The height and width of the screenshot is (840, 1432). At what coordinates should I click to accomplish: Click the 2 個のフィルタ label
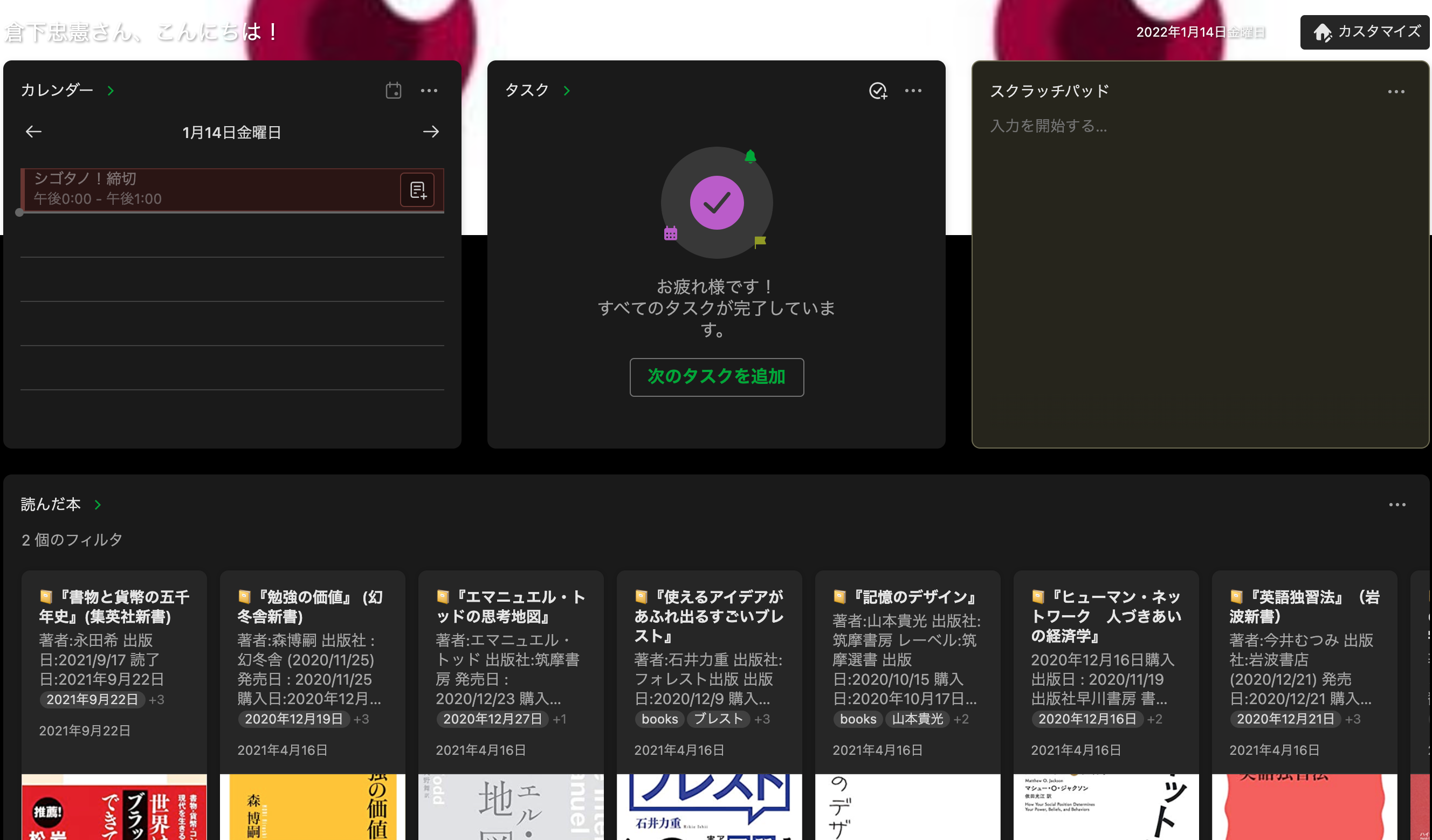pyautogui.click(x=71, y=540)
